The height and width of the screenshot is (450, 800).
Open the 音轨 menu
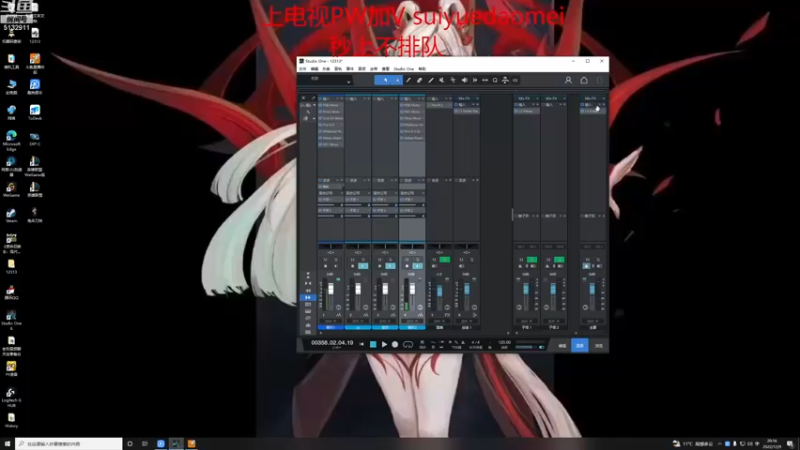(338, 69)
